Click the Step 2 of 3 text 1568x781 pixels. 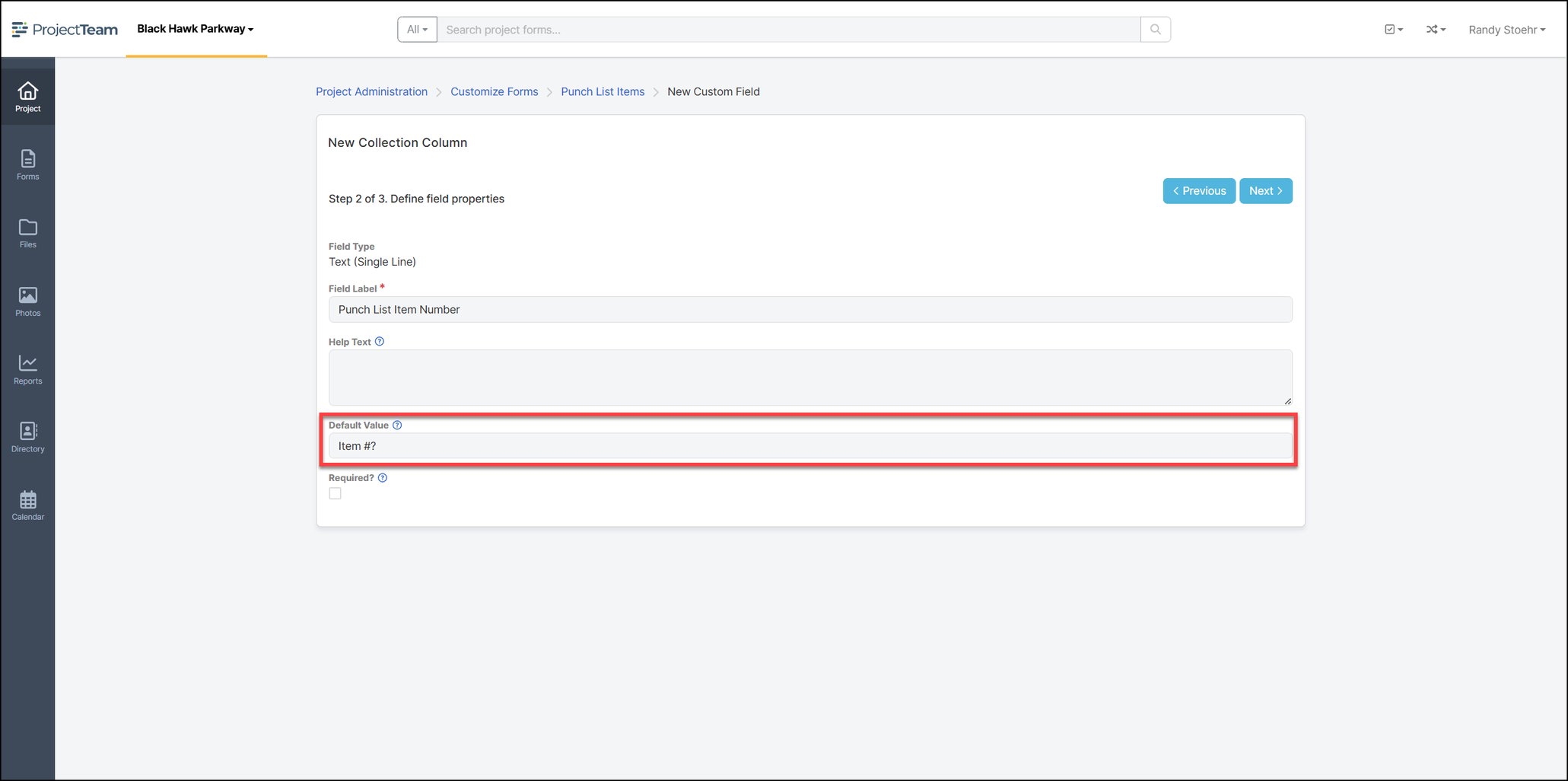click(x=416, y=199)
